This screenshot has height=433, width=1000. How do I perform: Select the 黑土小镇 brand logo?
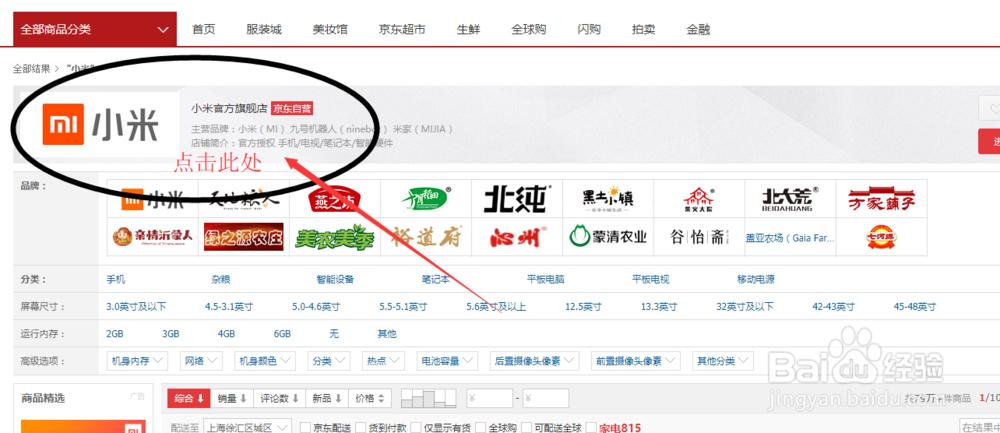click(609, 199)
